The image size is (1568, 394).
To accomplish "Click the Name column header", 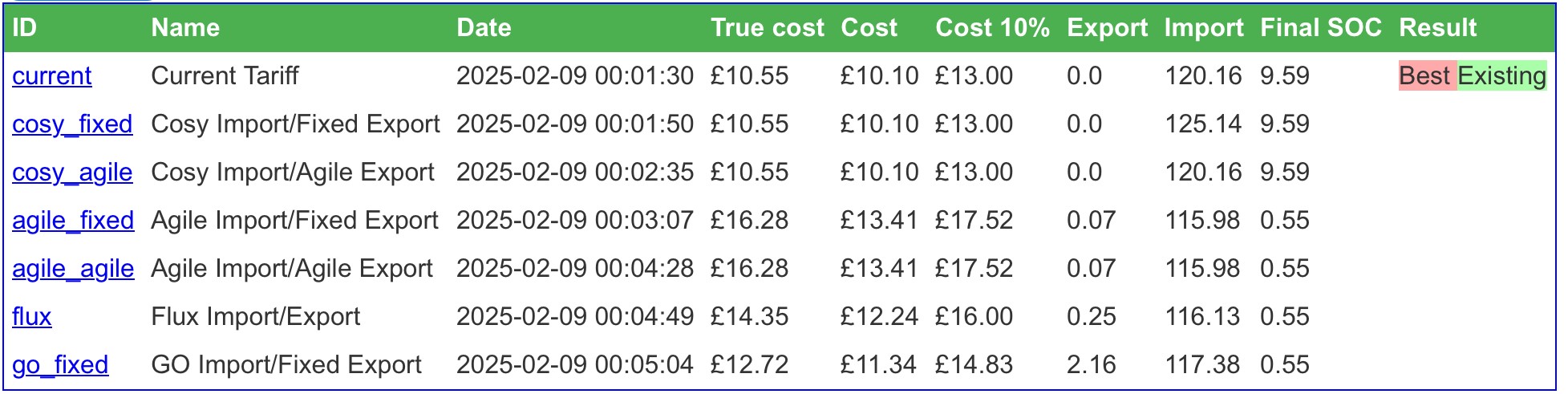I will 185,28.
